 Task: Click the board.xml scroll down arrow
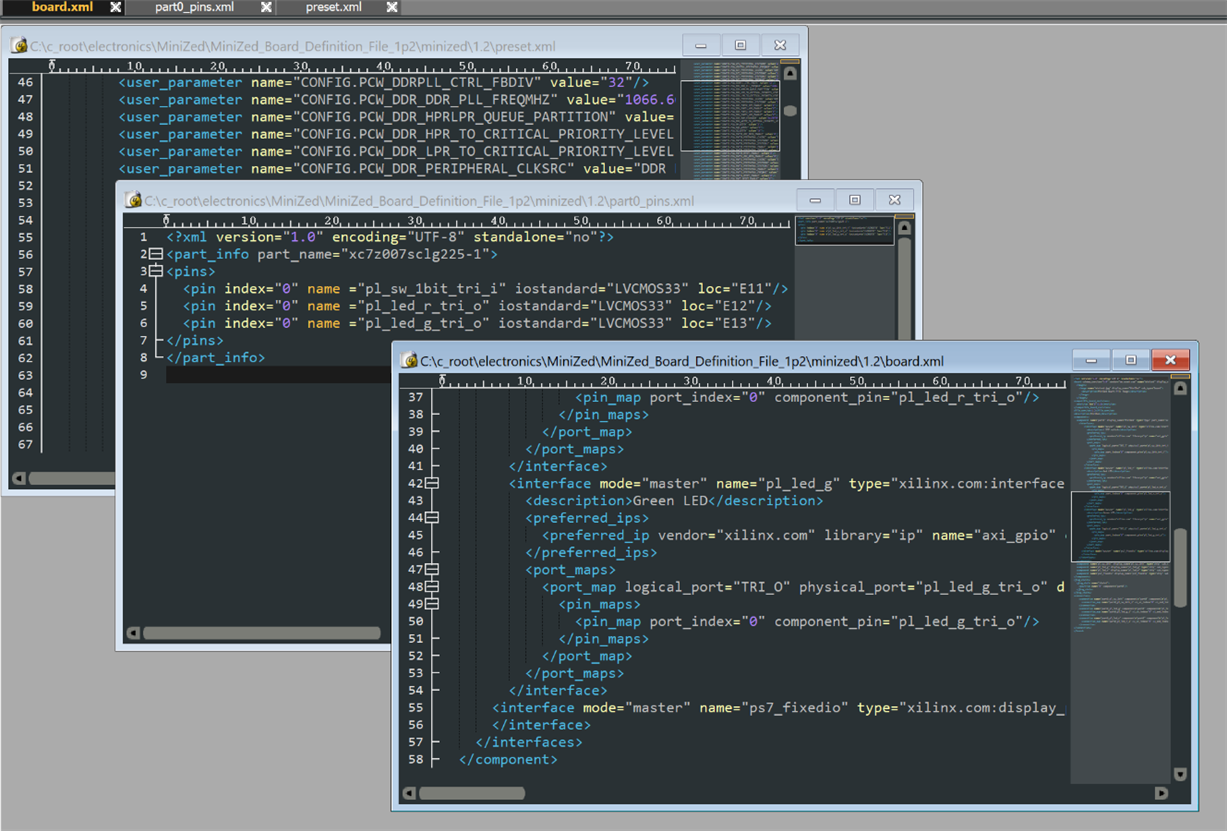click(1180, 775)
